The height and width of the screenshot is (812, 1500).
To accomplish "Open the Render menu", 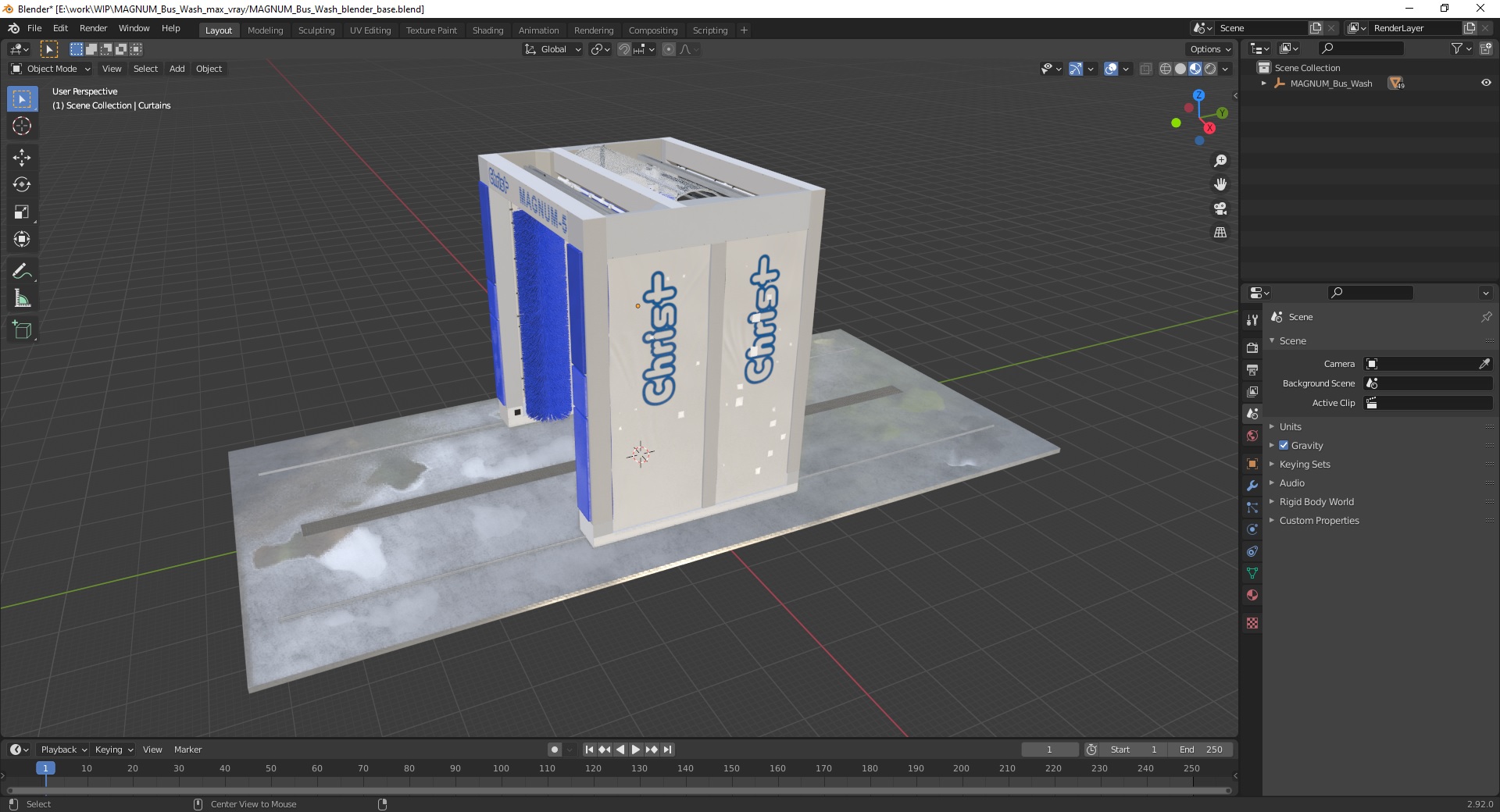I will pos(93,28).
